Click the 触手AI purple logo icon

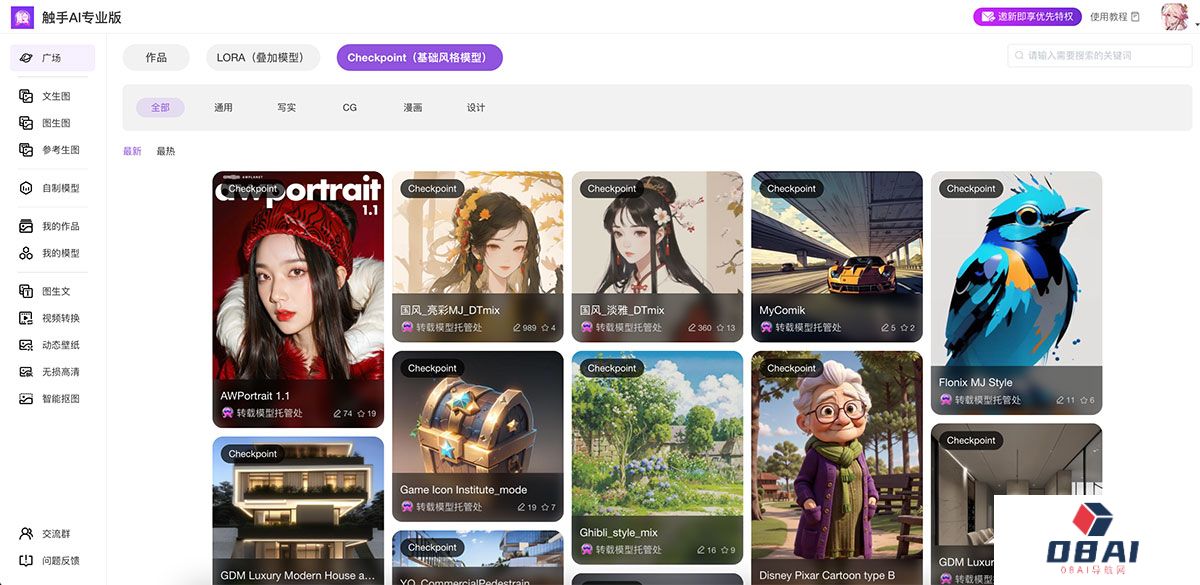tap(22, 17)
